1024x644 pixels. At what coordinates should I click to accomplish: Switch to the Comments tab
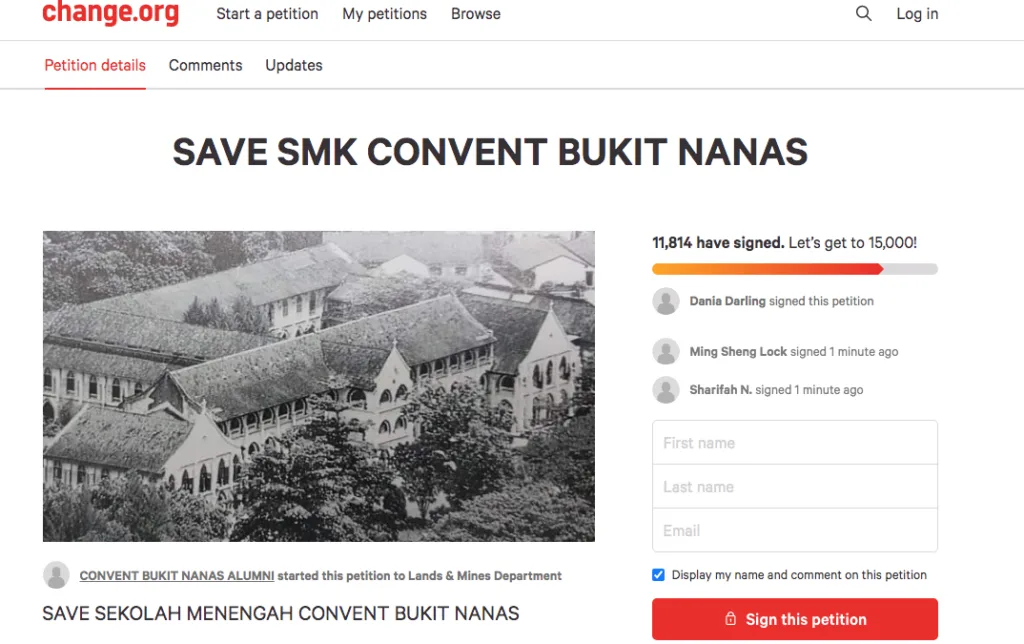coord(205,66)
